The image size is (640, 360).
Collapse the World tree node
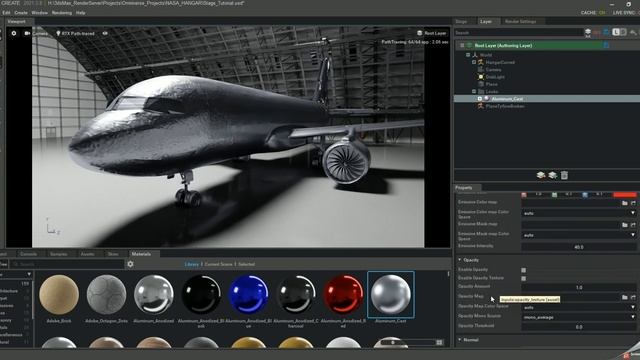click(468, 55)
